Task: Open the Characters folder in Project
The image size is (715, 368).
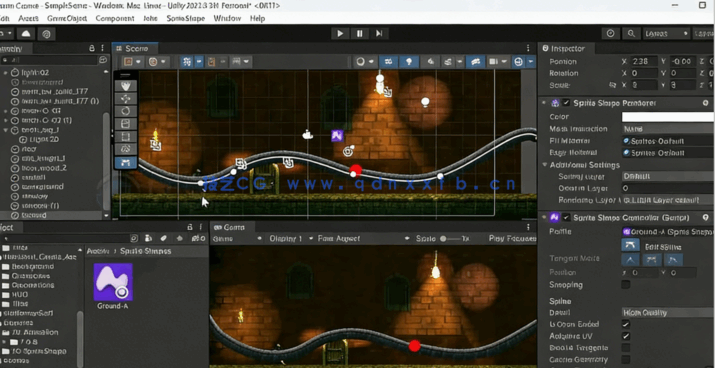Action: click(x=32, y=276)
